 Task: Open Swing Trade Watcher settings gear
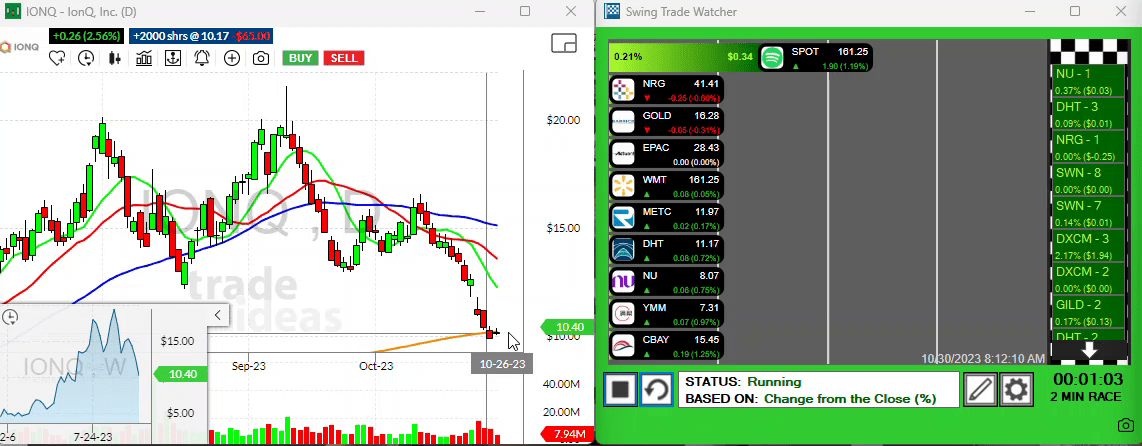click(x=1016, y=389)
